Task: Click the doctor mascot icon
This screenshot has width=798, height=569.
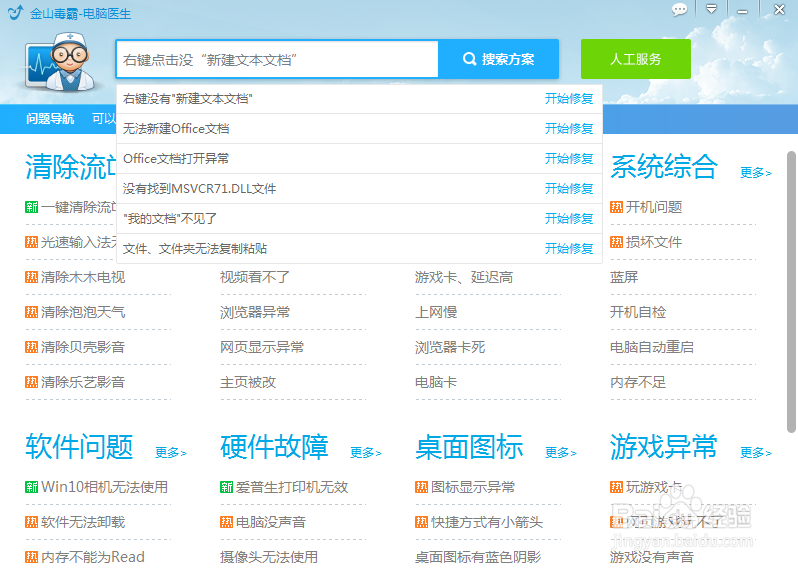Action: (60, 62)
